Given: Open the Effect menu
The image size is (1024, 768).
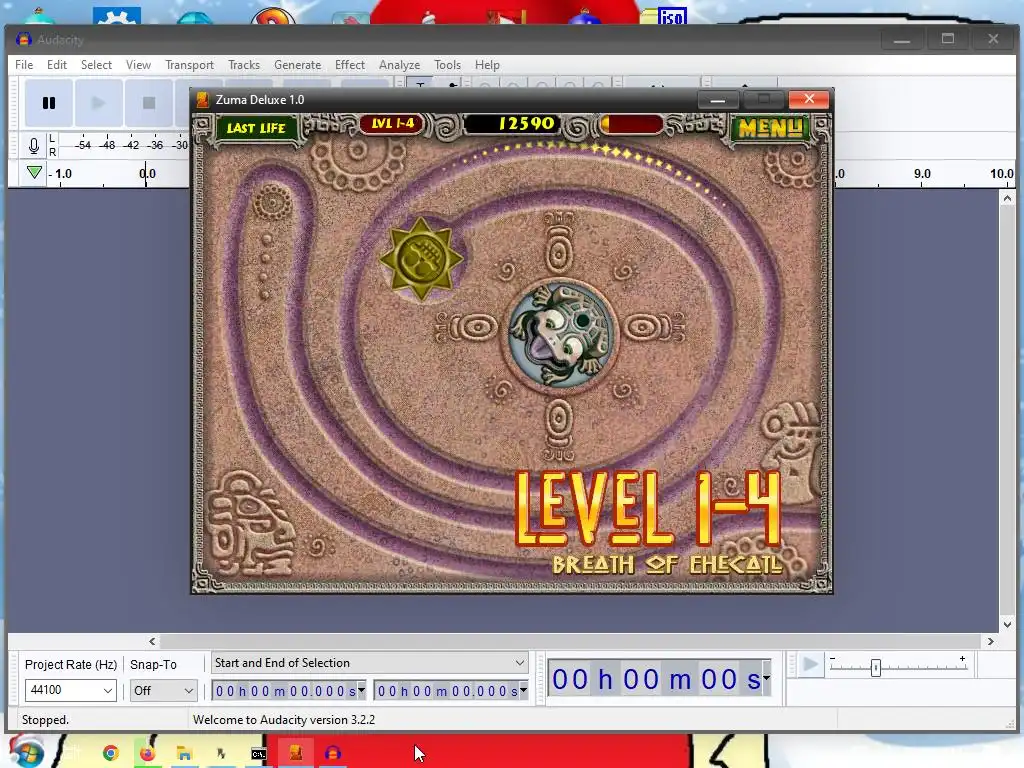Looking at the screenshot, I should tap(349, 65).
